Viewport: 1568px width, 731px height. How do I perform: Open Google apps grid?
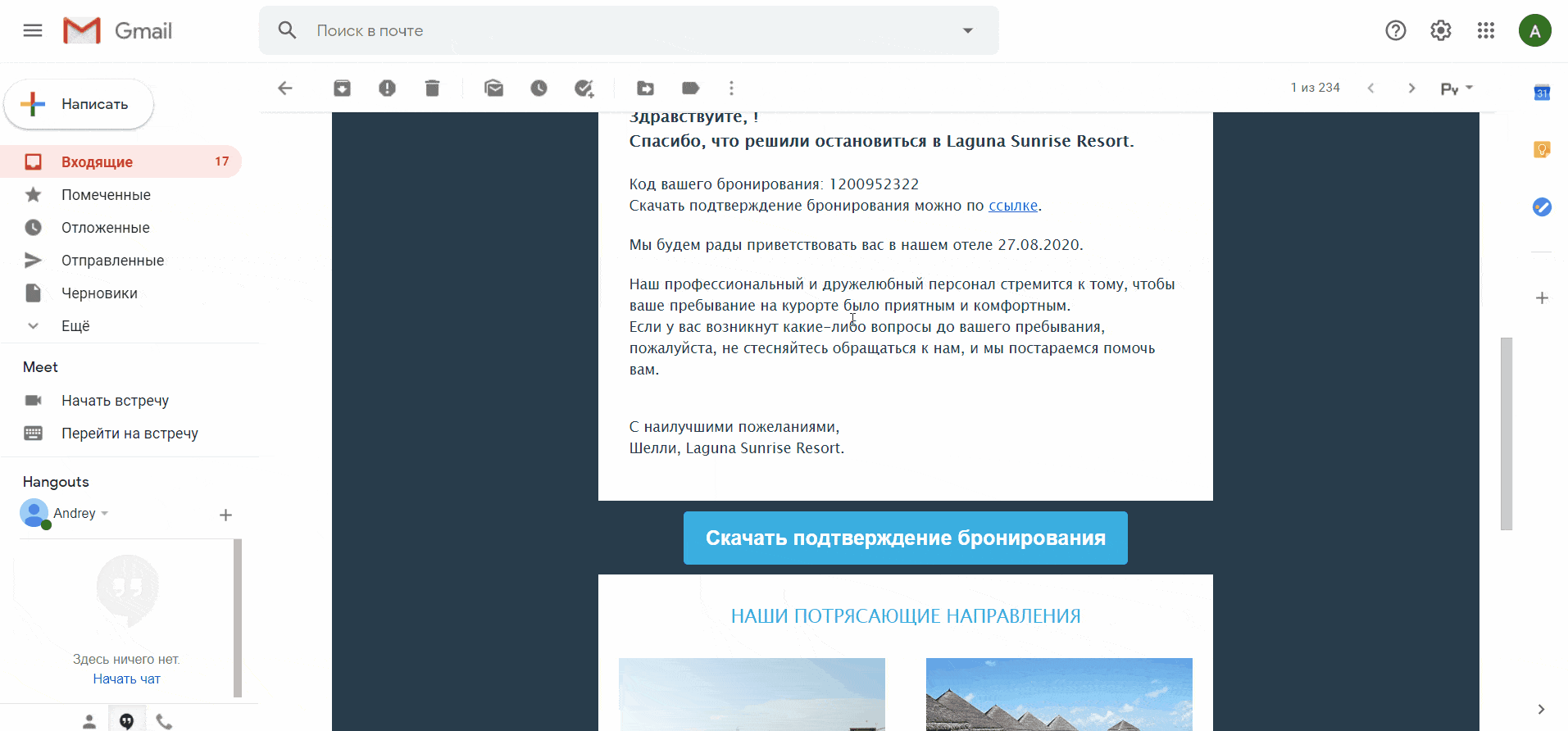pos(1486,31)
